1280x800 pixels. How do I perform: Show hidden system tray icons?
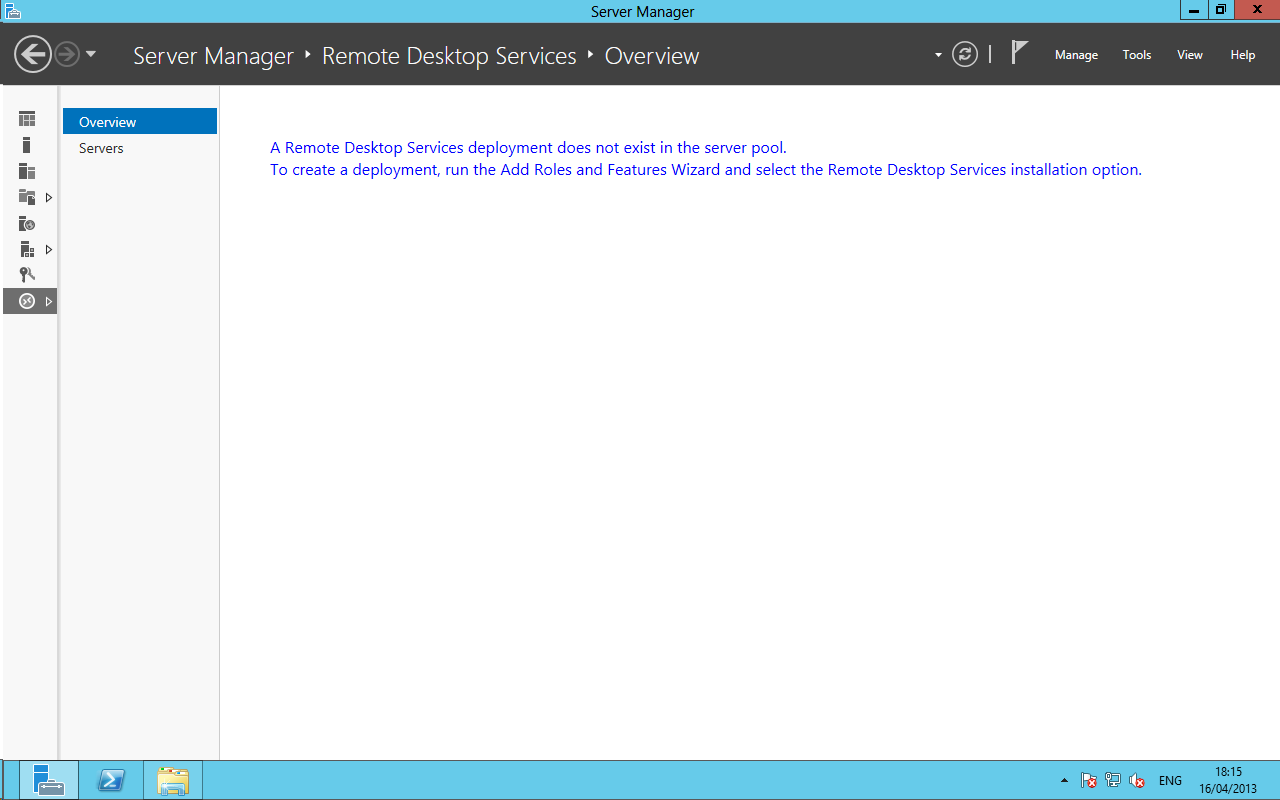1064,780
